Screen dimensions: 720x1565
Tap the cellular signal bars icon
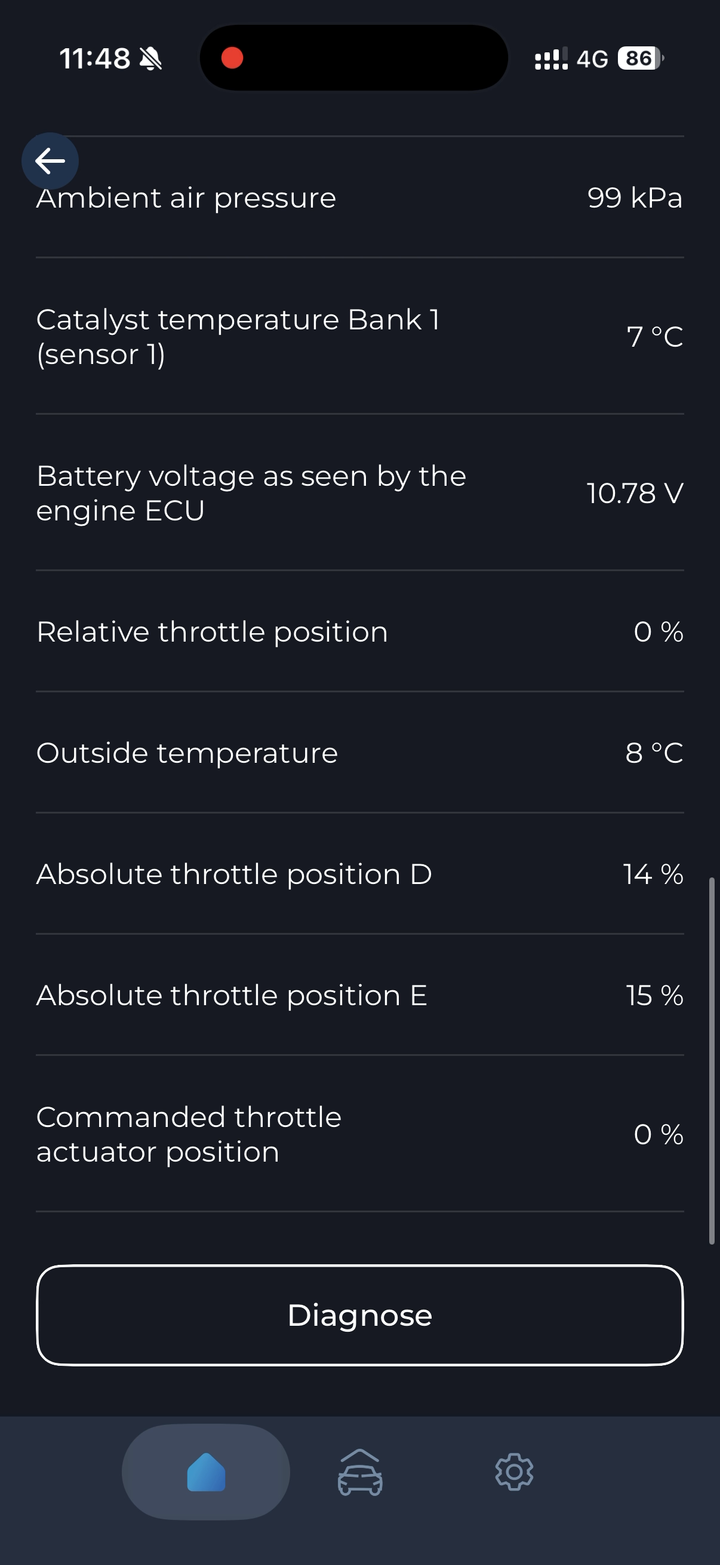tap(551, 59)
